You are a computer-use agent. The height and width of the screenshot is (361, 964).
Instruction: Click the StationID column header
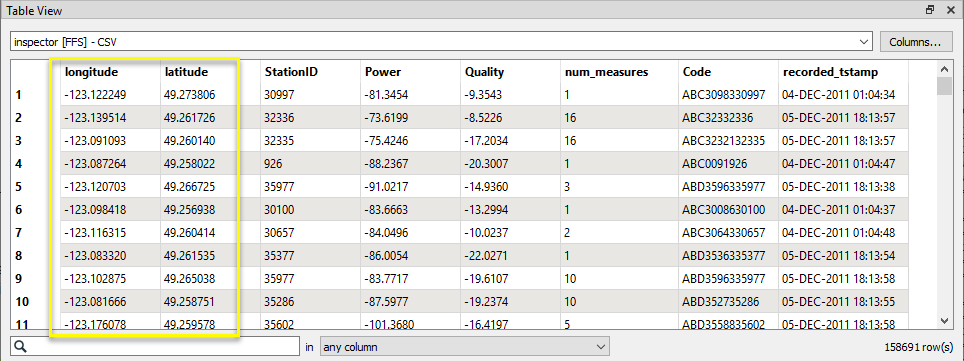[x=310, y=72]
